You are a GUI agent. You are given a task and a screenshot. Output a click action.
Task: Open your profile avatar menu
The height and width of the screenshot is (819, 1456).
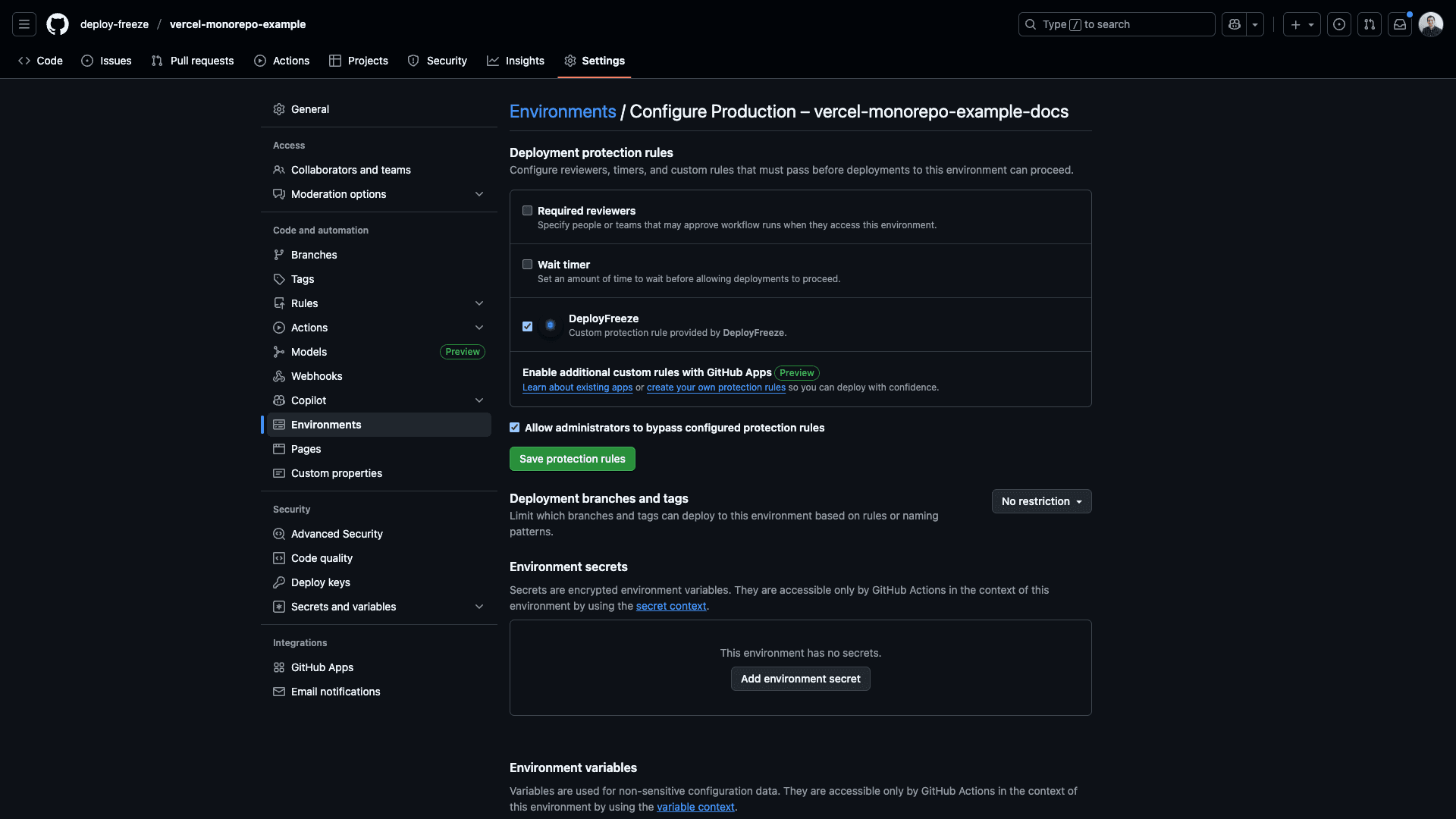click(1432, 24)
